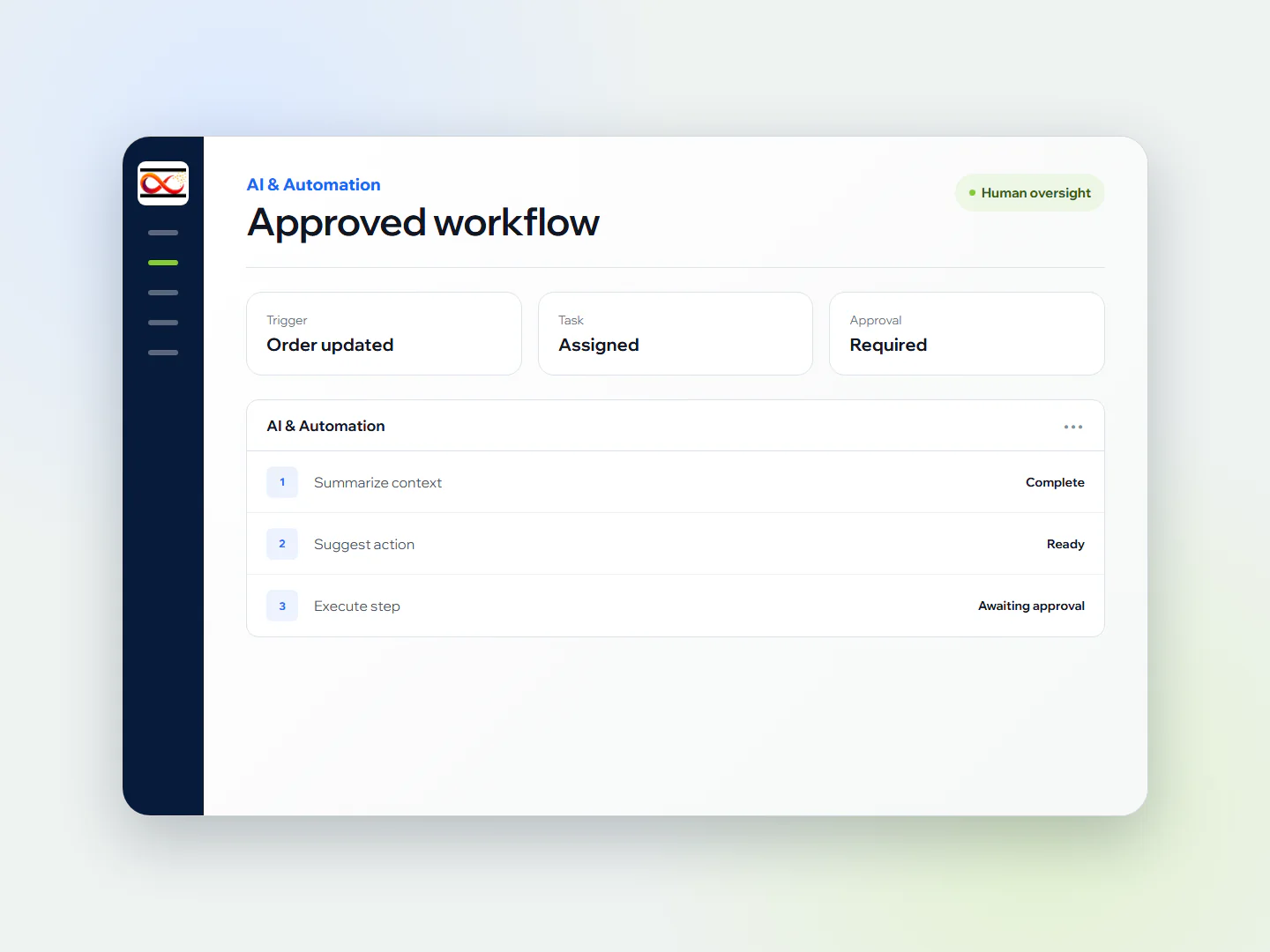The width and height of the screenshot is (1270, 952).
Task: Select the first gray sidebar nav bar
Action: 163,233
